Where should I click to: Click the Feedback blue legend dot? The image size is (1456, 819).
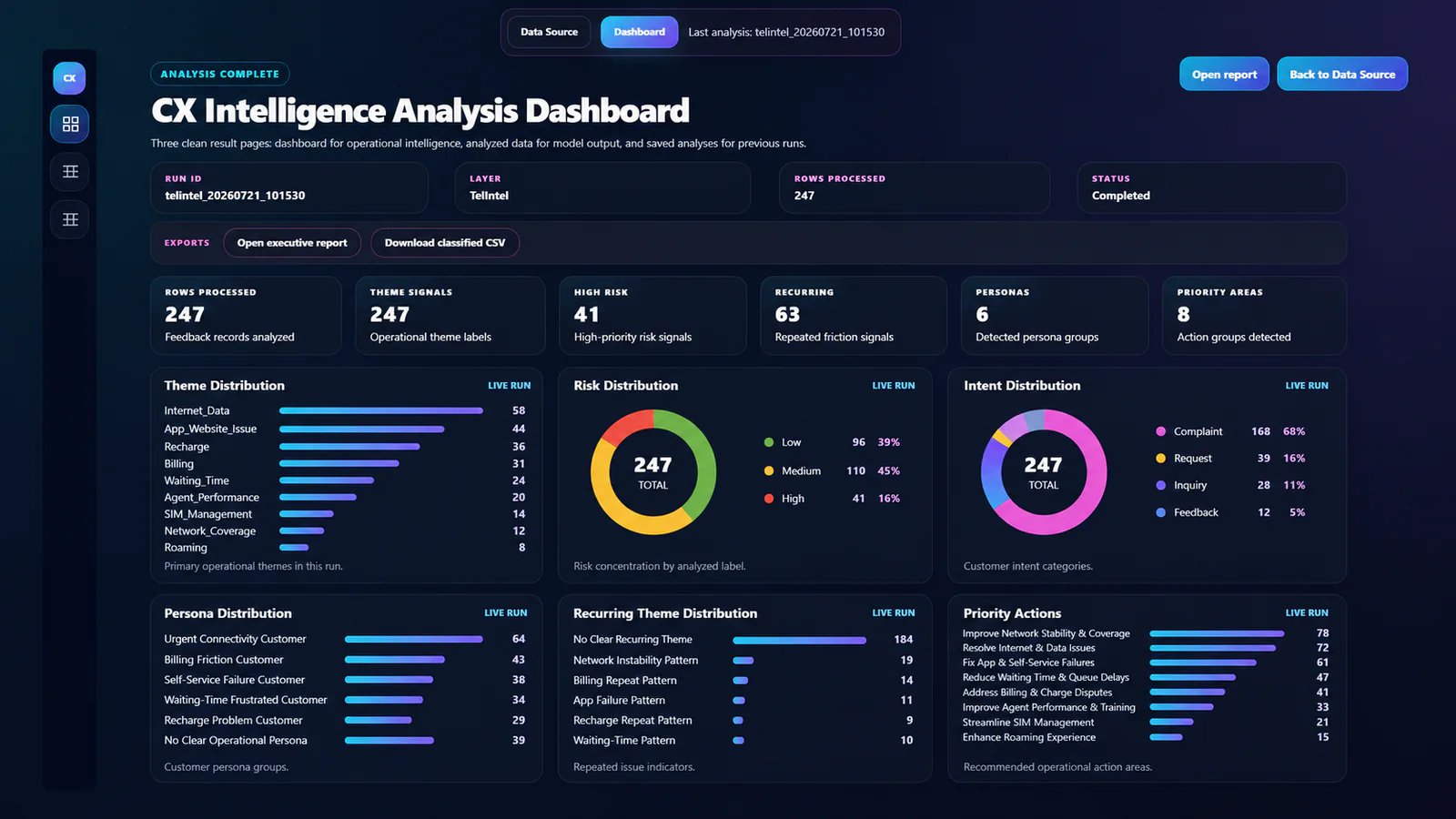tap(1160, 512)
